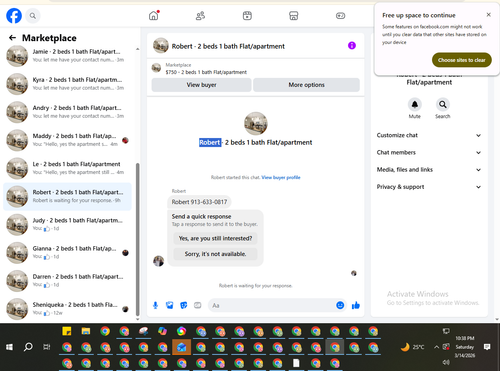The image size is (500, 371).
Task: Click More options button
Action: point(306,85)
